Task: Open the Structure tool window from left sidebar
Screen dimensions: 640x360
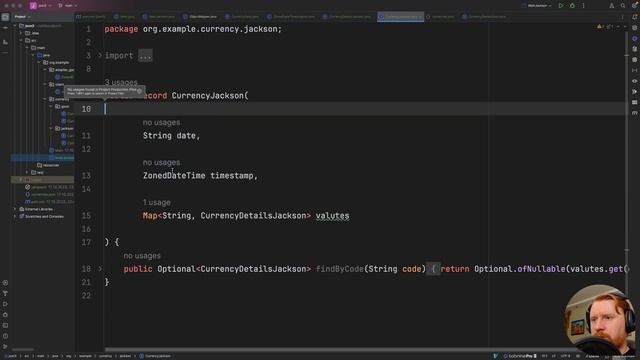Action: tap(5, 42)
